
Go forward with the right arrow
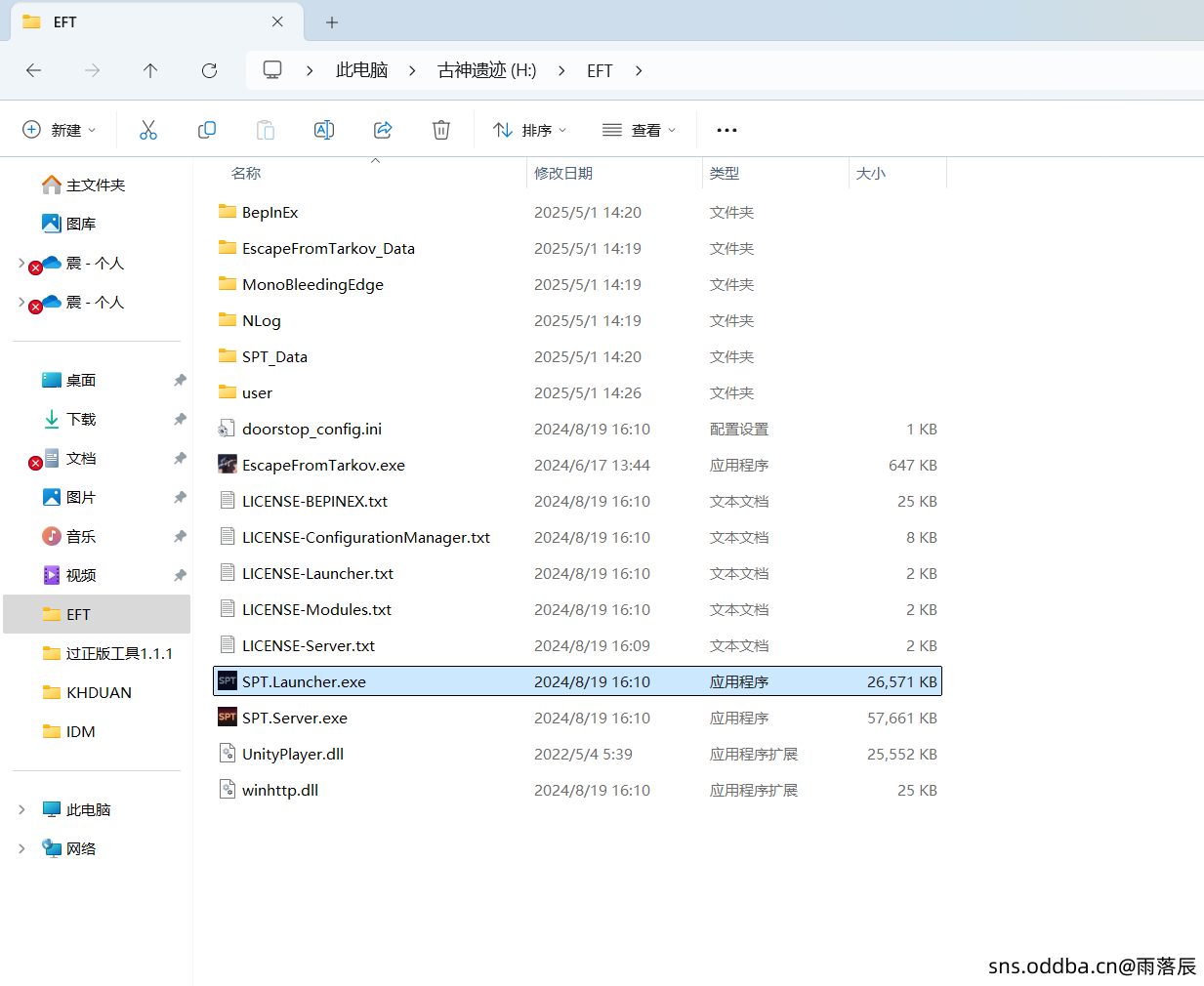point(92,70)
